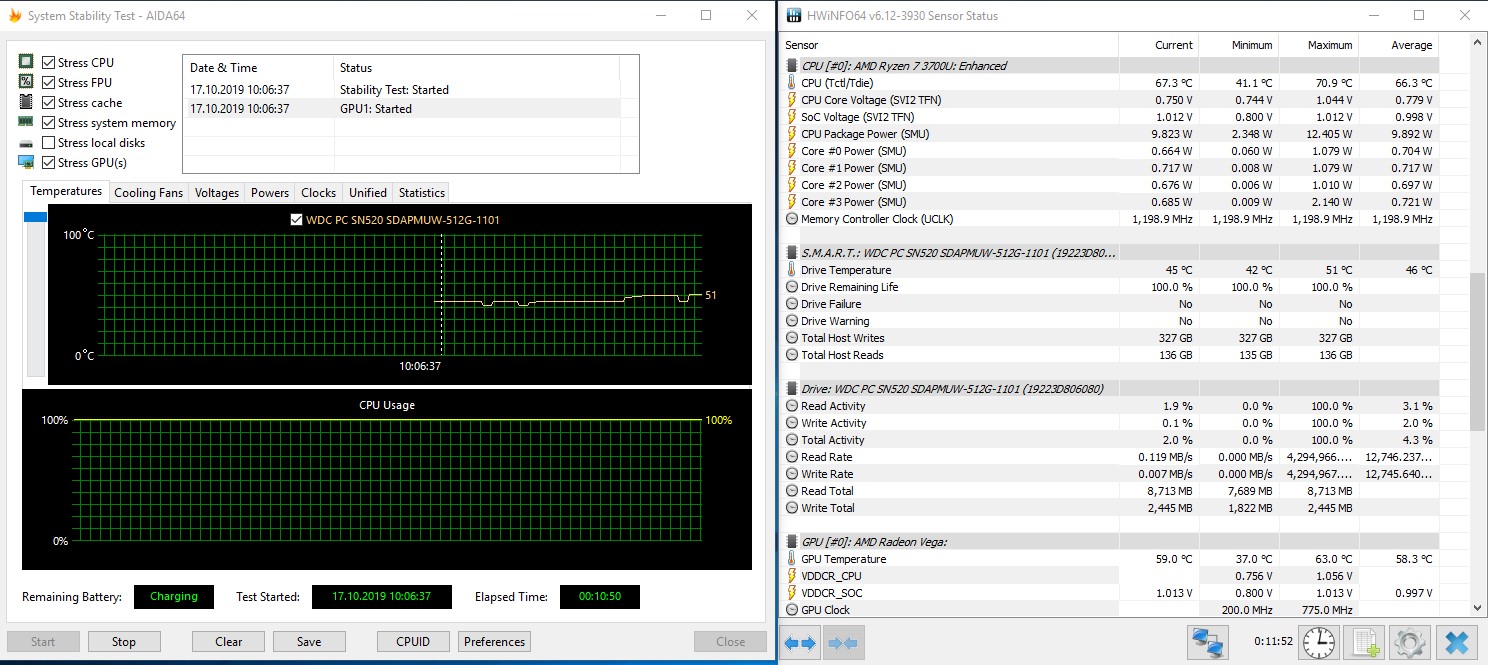Image resolution: width=1488 pixels, height=665 pixels.
Task: Click the HWiNFO64 vertical scrollbar thumb
Action: (1477, 353)
